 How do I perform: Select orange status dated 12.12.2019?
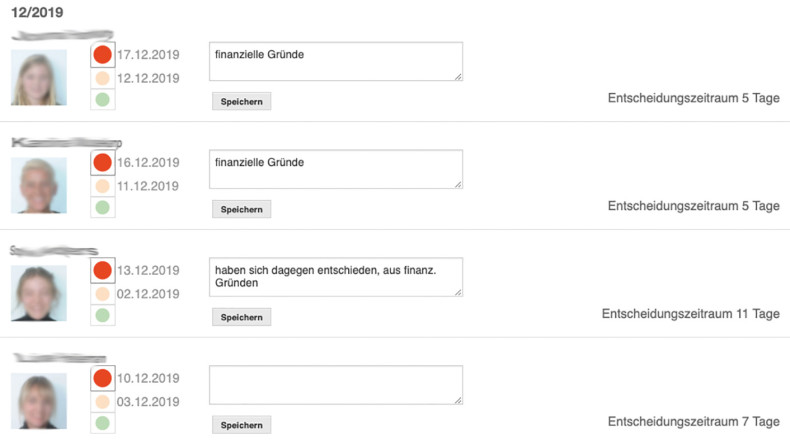point(102,78)
